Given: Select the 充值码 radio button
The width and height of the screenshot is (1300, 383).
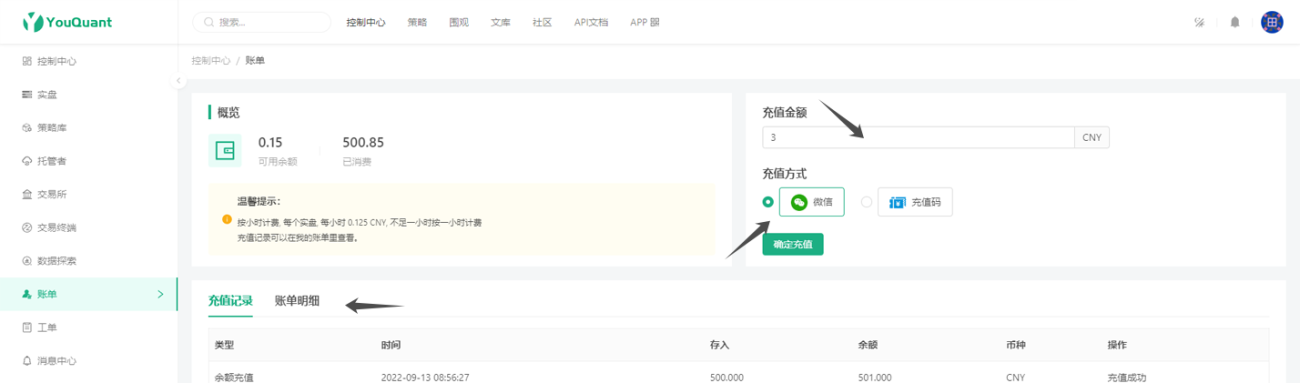Looking at the screenshot, I should coord(866,202).
